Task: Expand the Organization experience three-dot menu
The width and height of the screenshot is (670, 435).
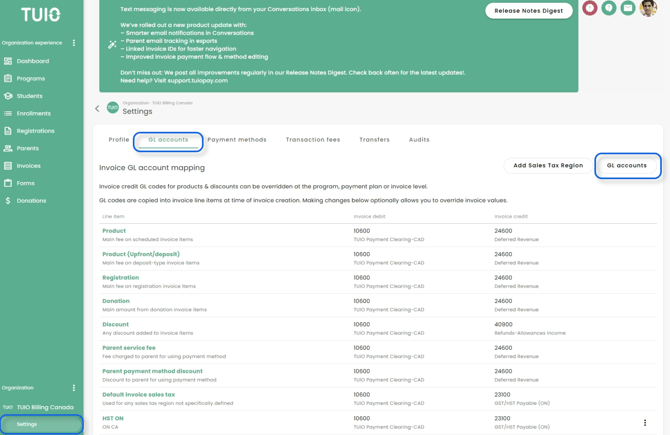Action: (74, 43)
